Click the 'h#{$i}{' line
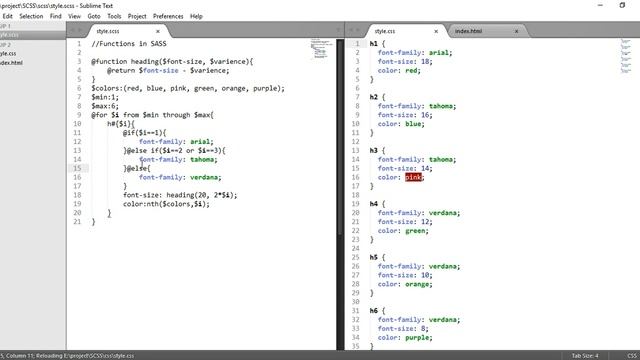This screenshot has height=360, width=640. [121, 124]
